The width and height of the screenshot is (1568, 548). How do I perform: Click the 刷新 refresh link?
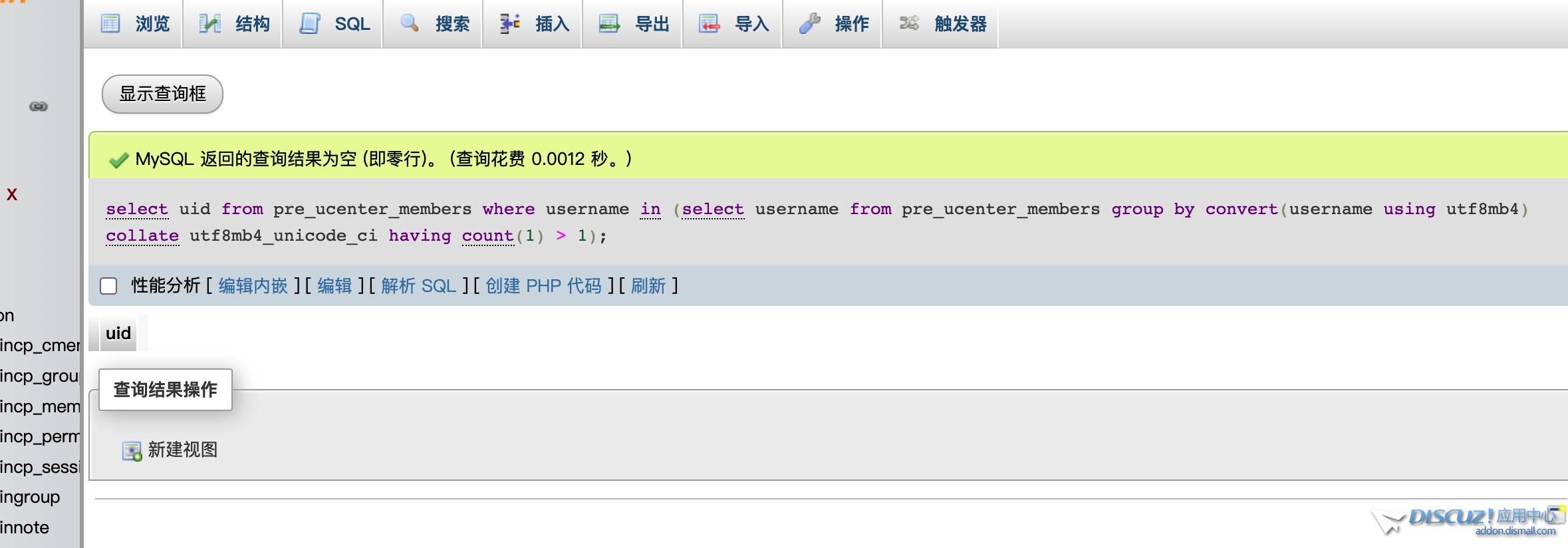[x=648, y=286]
